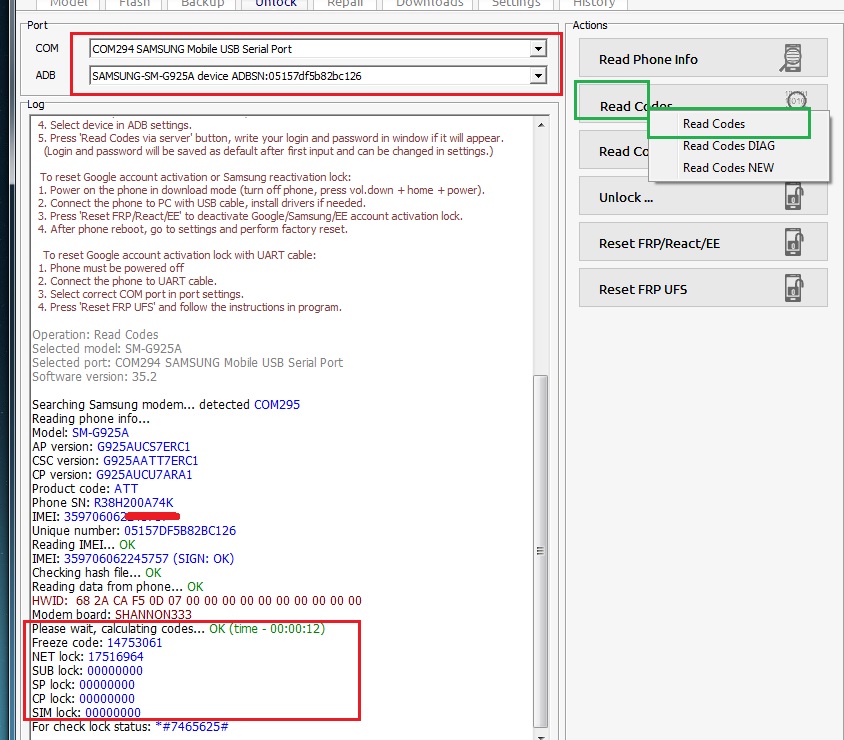Click the Read Phone Info magnifier icon

click(791, 58)
